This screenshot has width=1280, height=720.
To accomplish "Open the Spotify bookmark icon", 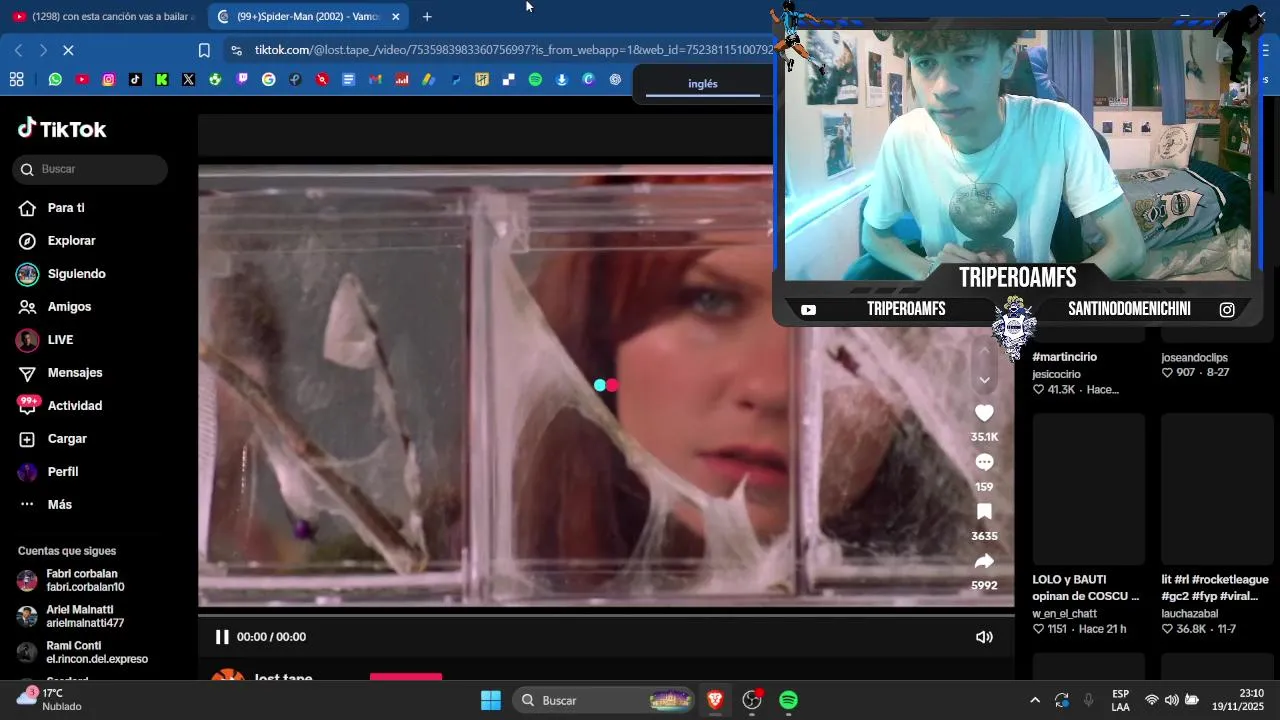I will 535,80.
